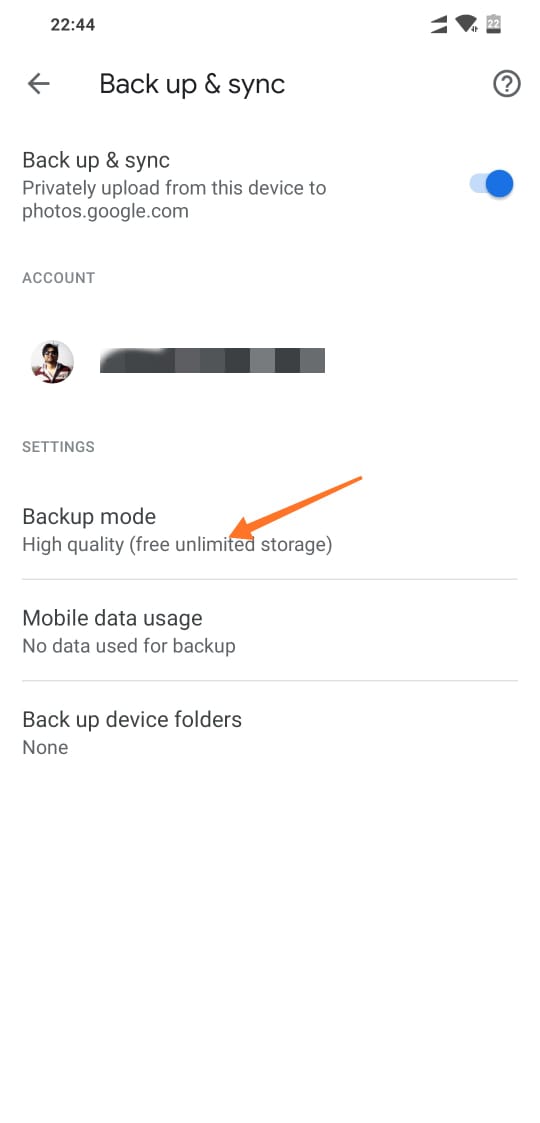Tap the blurred account email address

[212, 360]
